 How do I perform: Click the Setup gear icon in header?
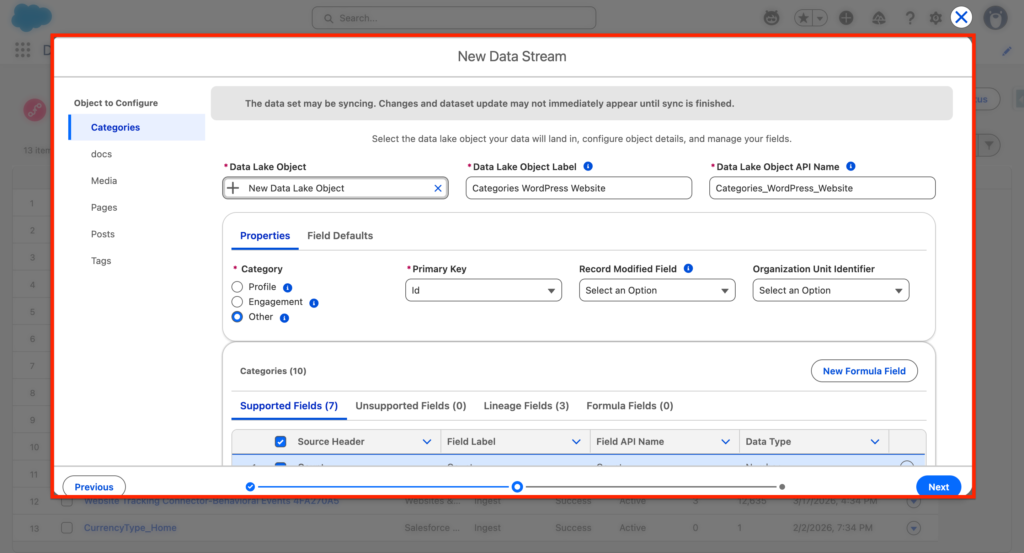tap(936, 18)
